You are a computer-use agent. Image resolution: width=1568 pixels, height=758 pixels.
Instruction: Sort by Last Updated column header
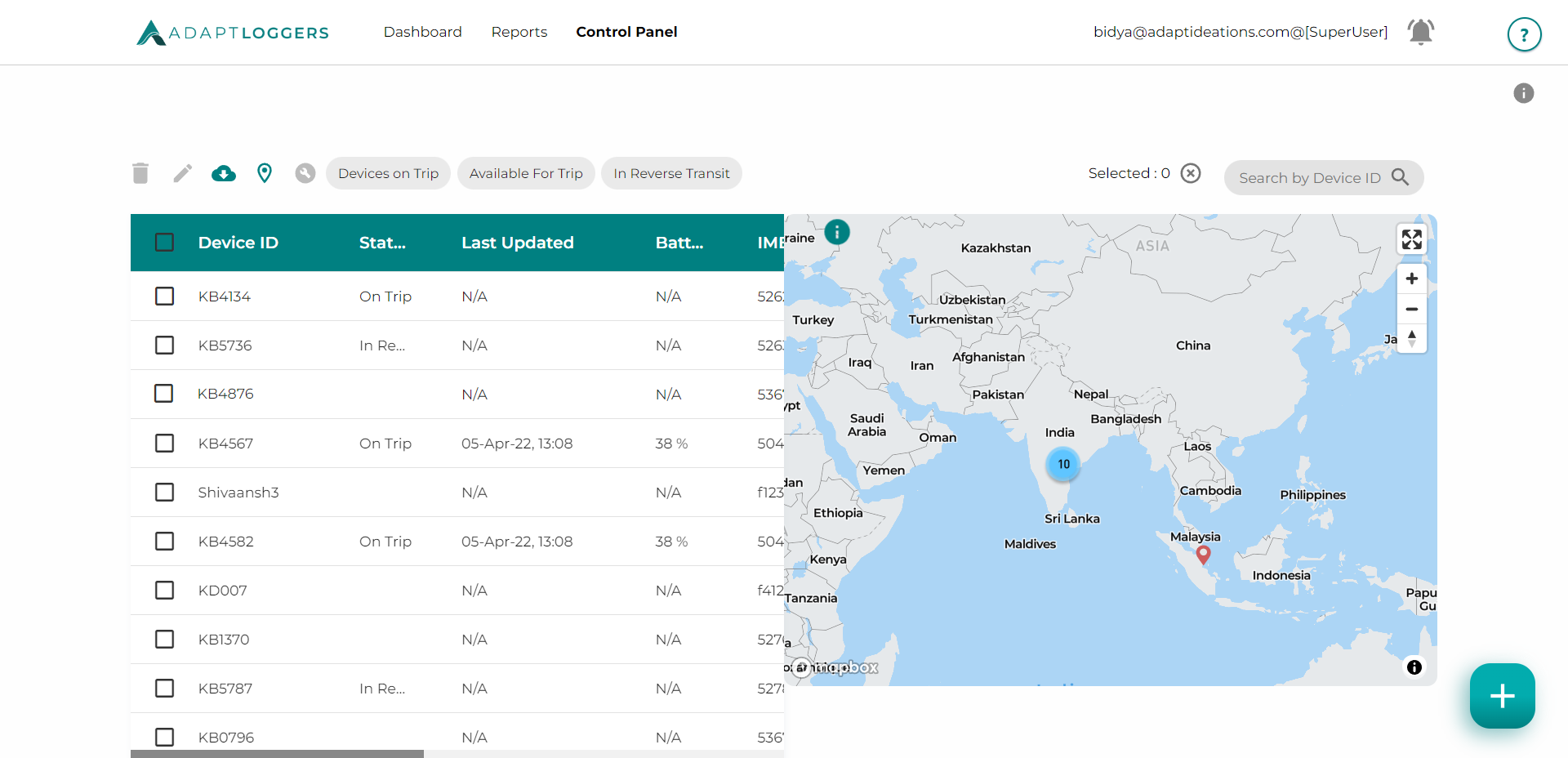518,243
